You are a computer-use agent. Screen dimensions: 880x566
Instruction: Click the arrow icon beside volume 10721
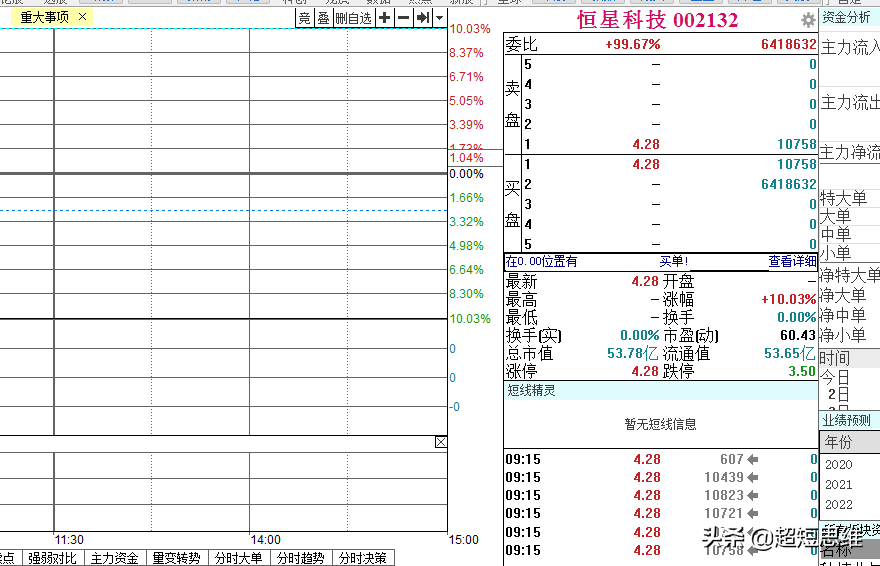click(753, 513)
